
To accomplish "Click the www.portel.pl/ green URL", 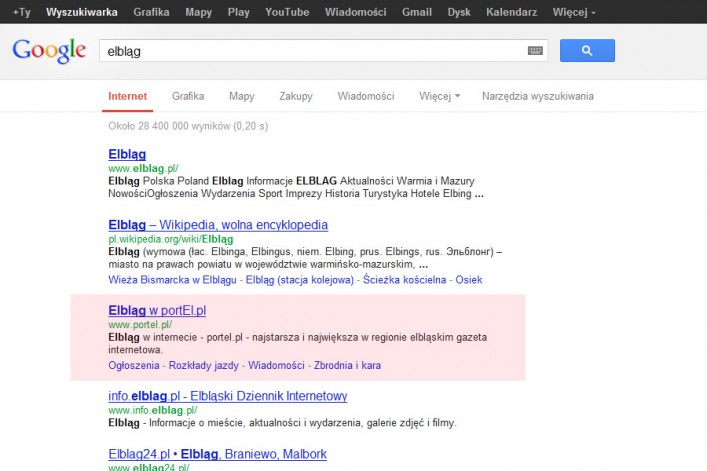I will tap(140, 325).
